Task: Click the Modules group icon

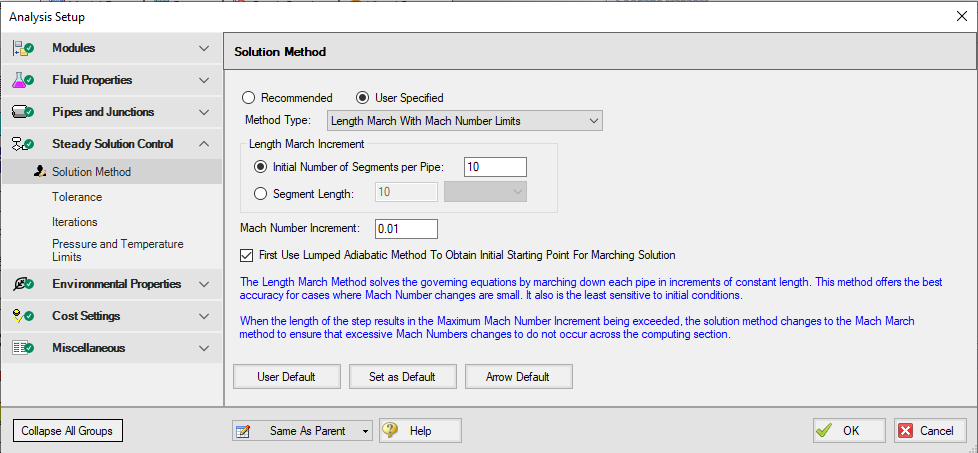Action: pos(23,48)
